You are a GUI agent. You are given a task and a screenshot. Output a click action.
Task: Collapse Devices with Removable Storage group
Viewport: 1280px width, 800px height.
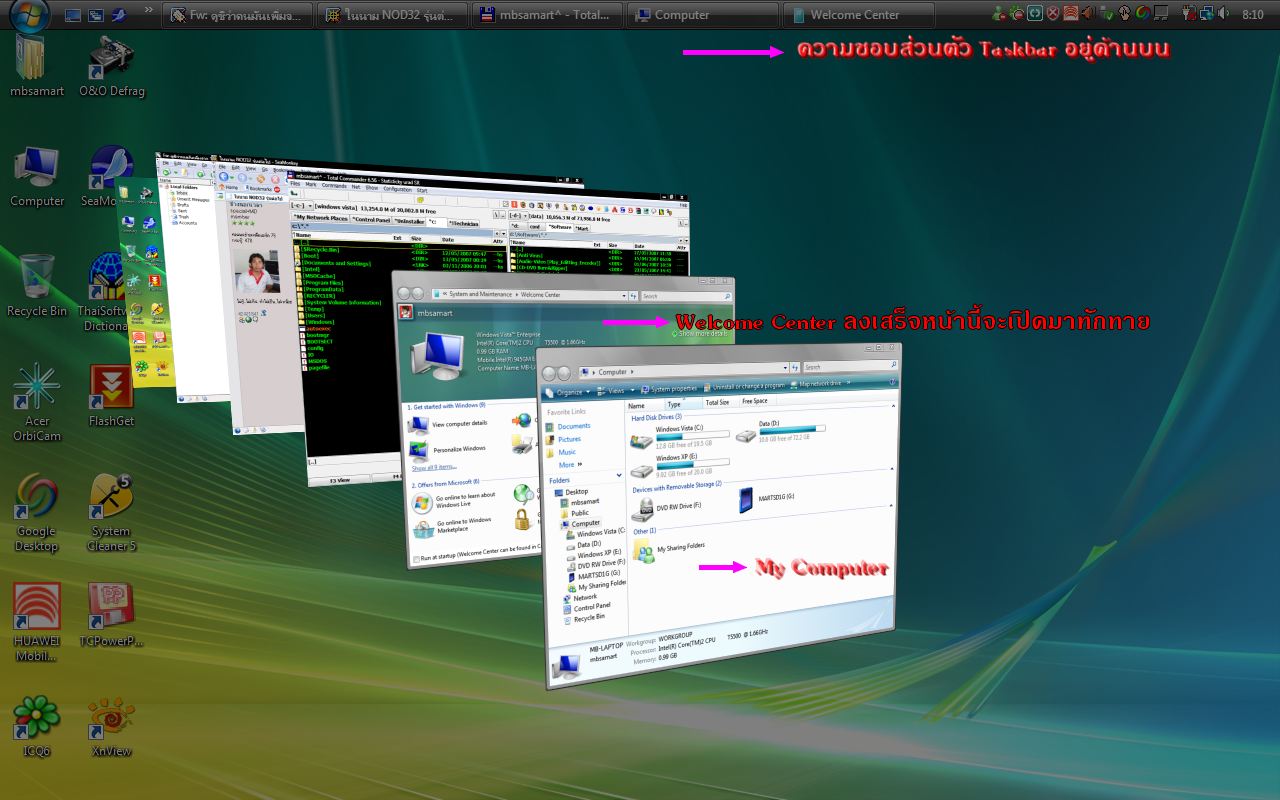pyautogui.click(x=891, y=471)
